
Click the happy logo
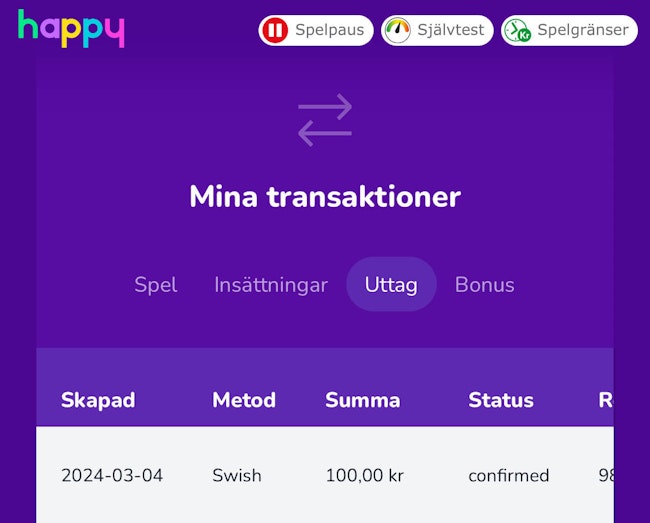point(71,28)
